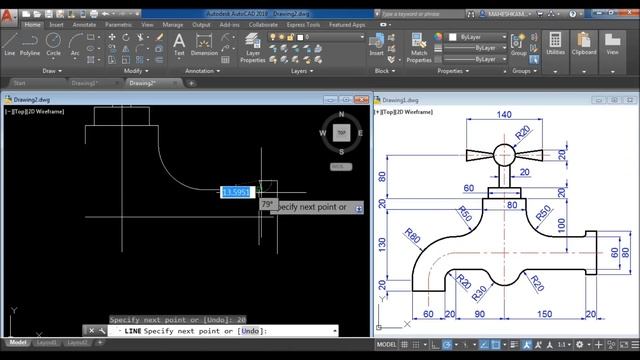Screen dimensions: 640x360
Task: Select the Mirror tool in Modify
Action: coord(126,49)
